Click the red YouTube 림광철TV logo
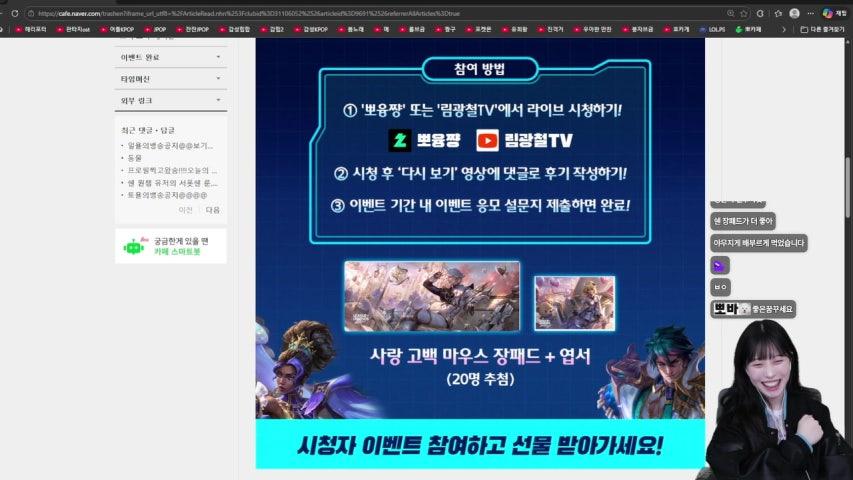The height and width of the screenshot is (480, 853). [487, 140]
